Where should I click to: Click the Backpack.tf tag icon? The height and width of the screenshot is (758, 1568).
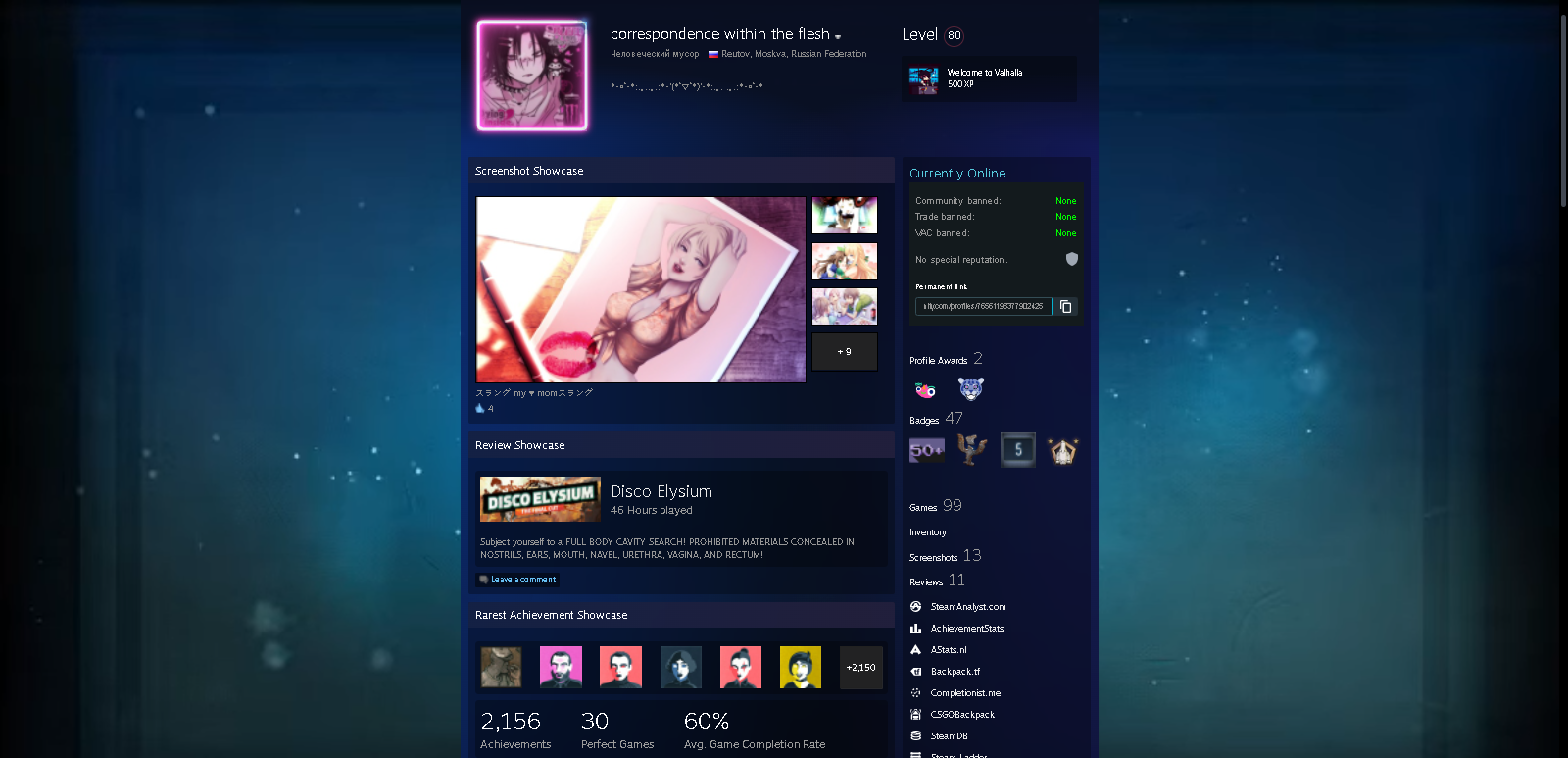tap(915, 672)
